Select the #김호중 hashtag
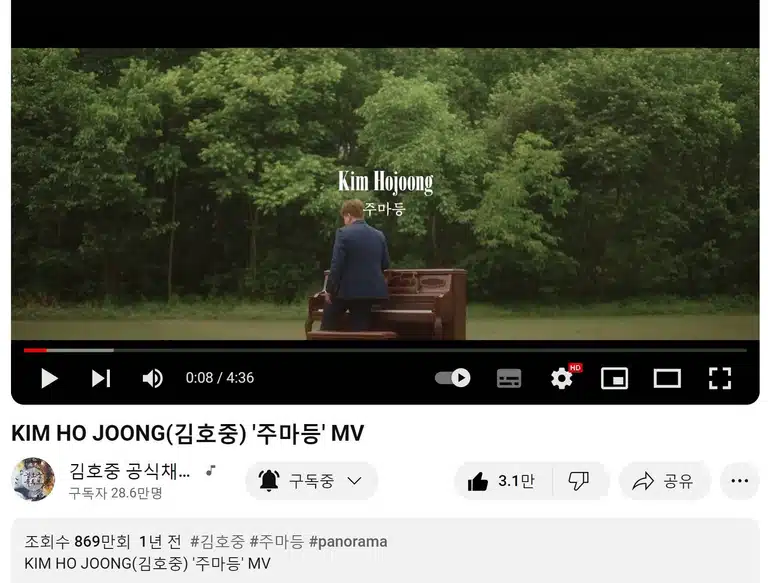Image resolution: width=768 pixels, height=583 pixels. click(x=217, y=541)
